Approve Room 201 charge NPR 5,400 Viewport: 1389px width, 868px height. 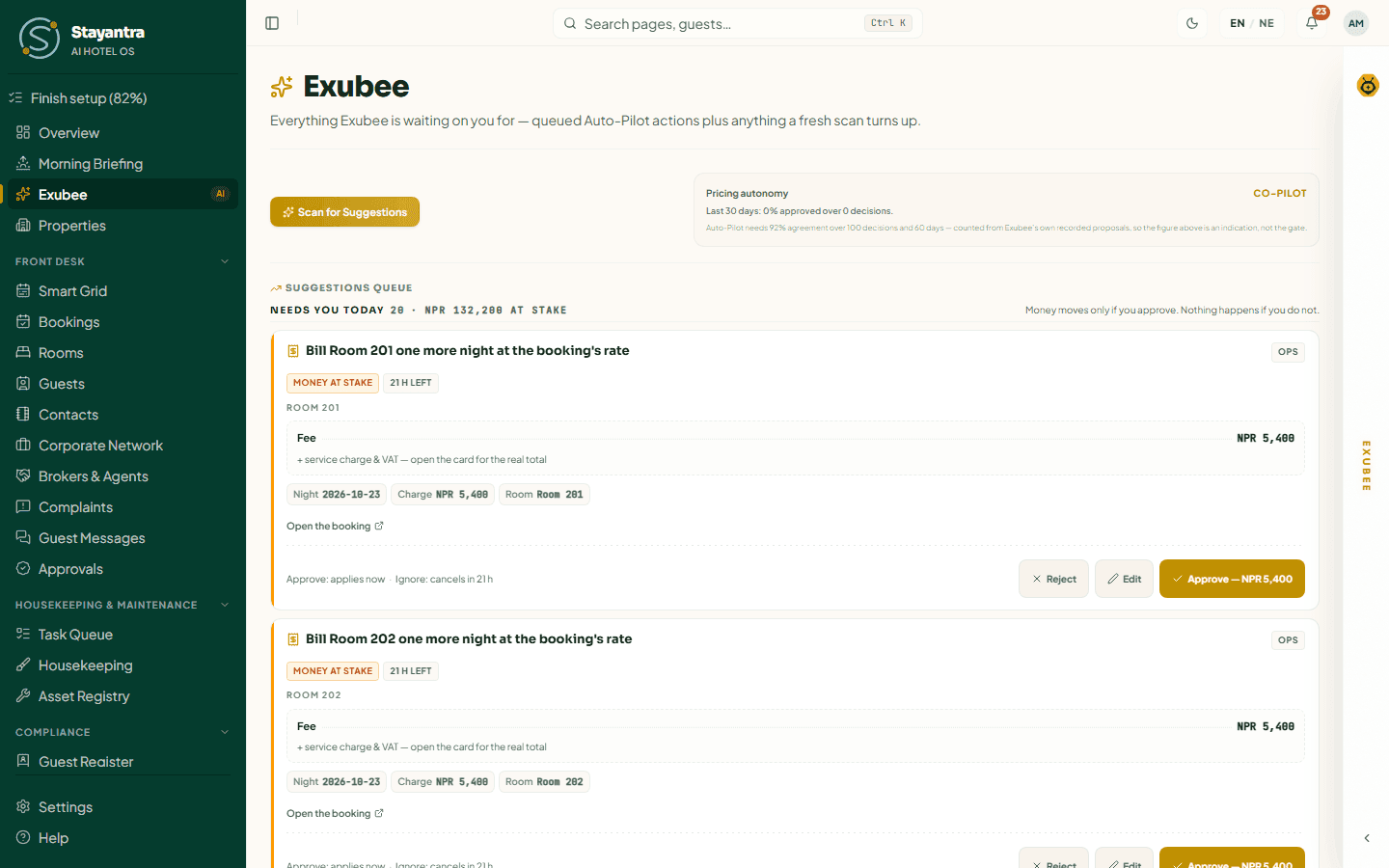pos(1232,579)
